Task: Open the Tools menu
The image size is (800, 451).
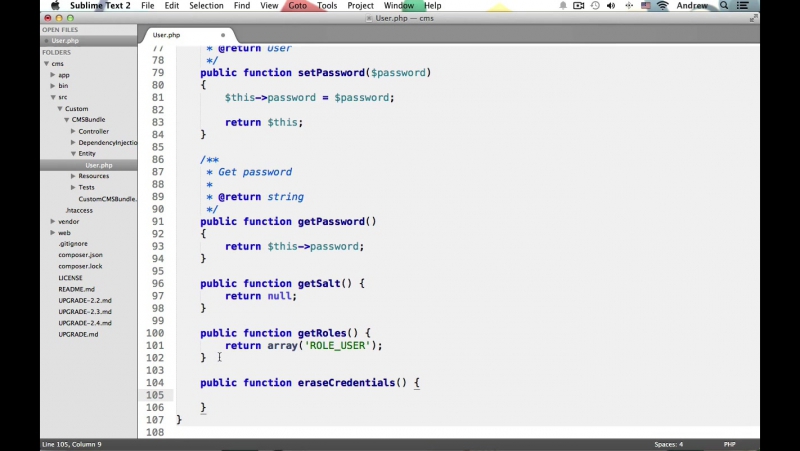Action: tap(327, 6)
